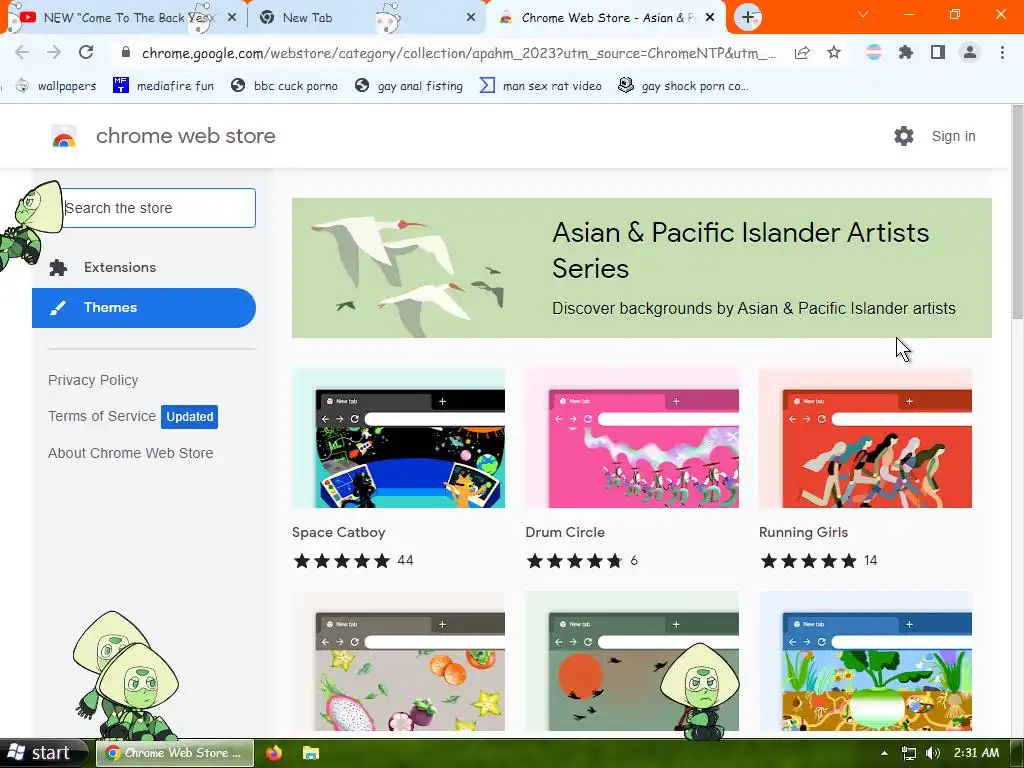The height and width of the screenshot is (768, 1024).
Task: Focus the Search the store field
Action: [x=157, y=208]
